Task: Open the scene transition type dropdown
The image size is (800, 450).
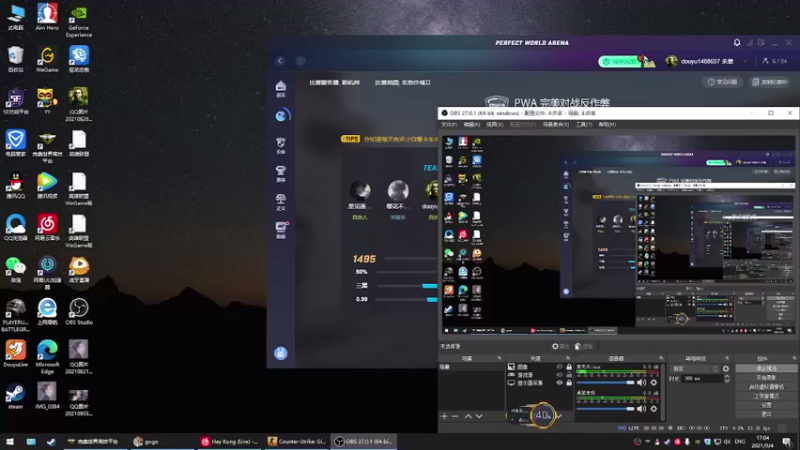Action: (x=694, y=369)
